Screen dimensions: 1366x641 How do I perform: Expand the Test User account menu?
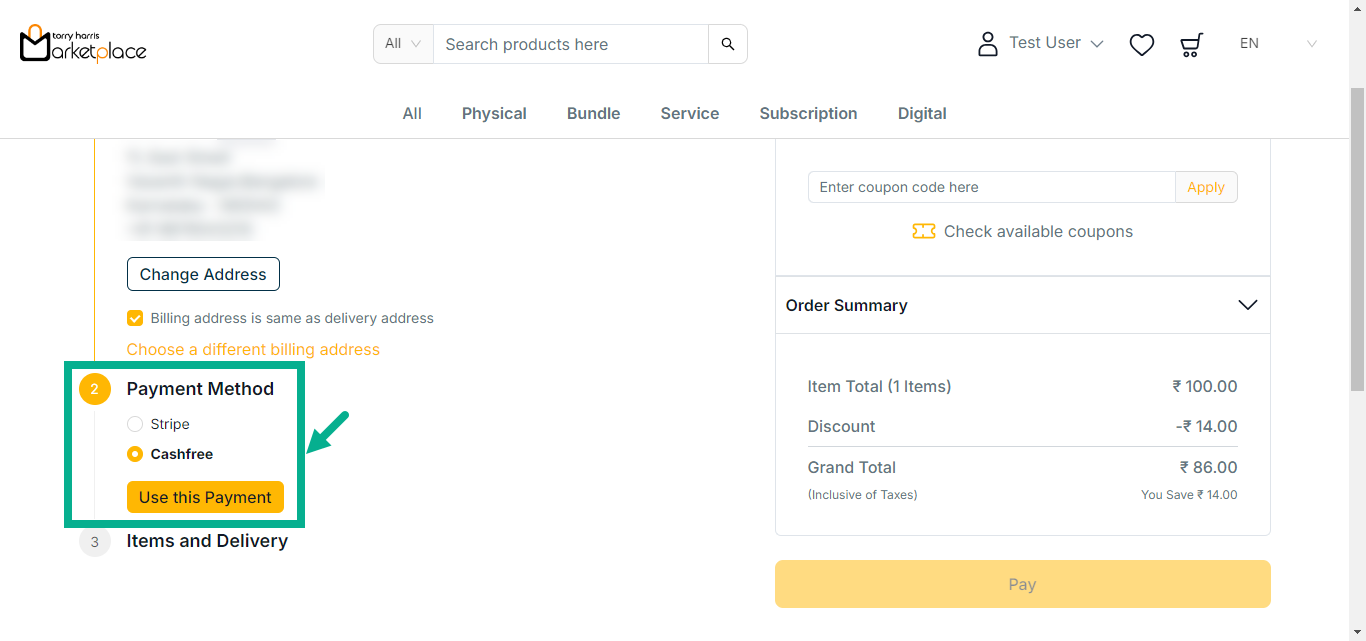pyautogui.click(x=1056, y=43)
